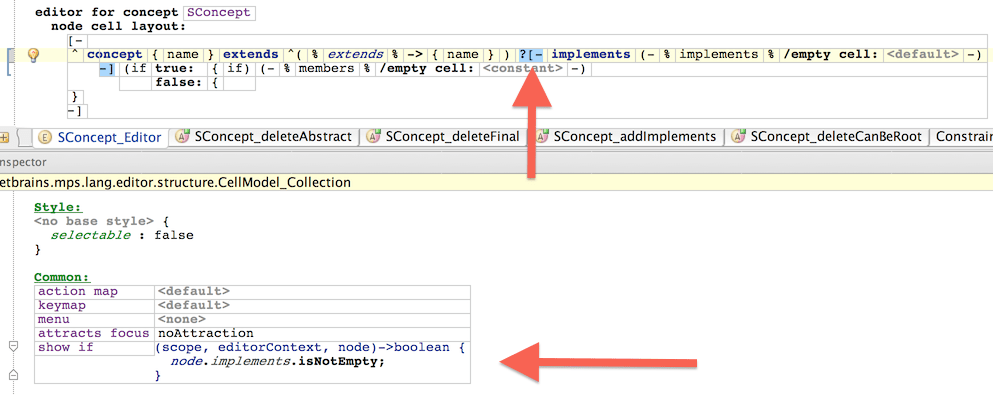Click the 'concept' constant cell
The width and height of the screenshot is (993, 395).
tap(115, 54)
